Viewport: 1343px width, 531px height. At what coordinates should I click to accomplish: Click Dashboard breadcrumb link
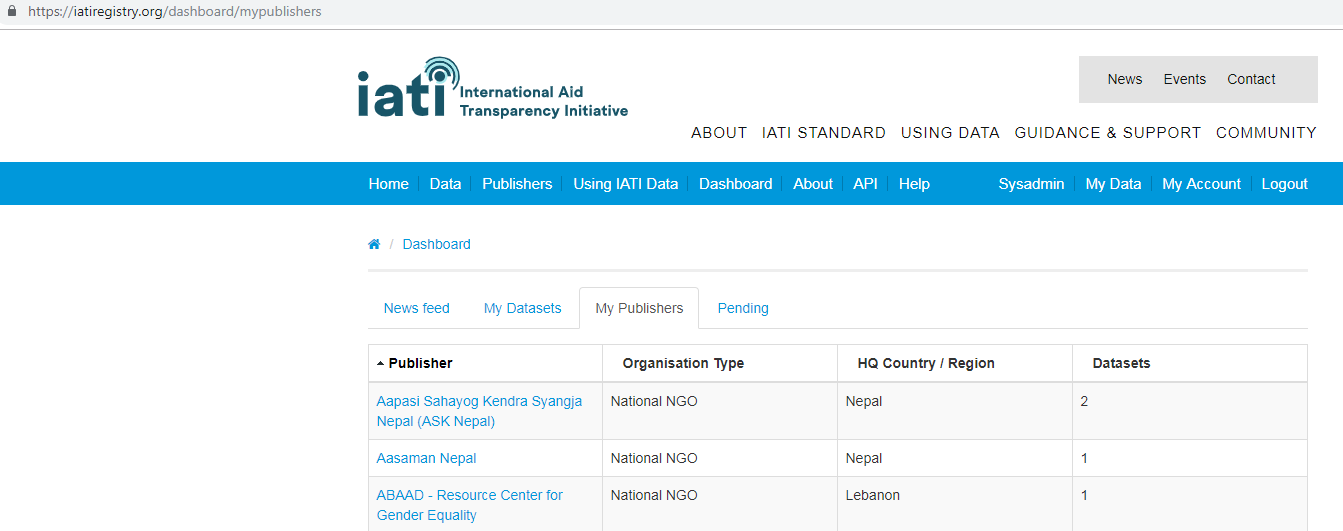click(x=436, y=244)
